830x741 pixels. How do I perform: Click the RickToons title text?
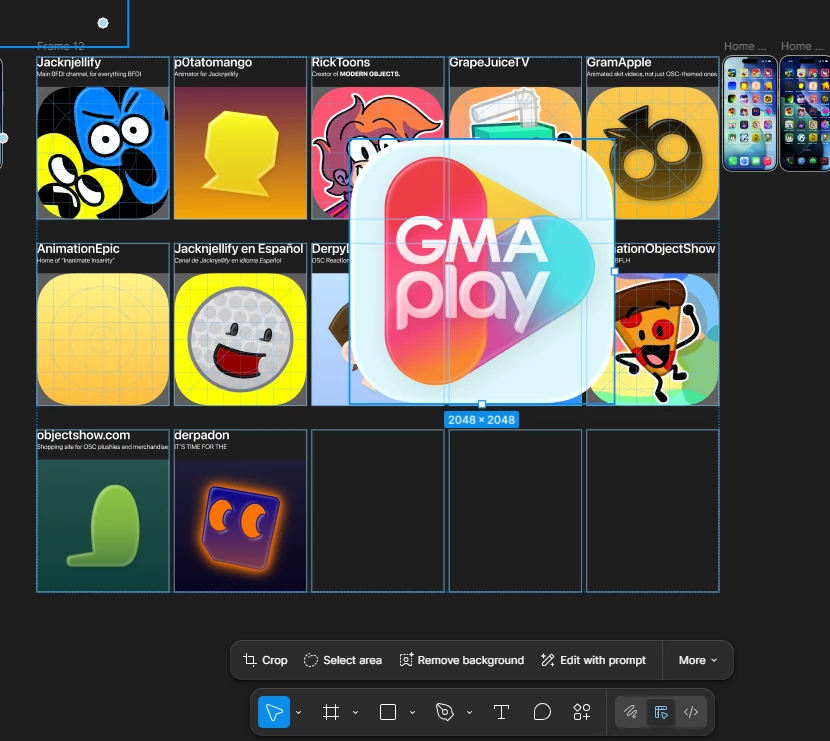341,62
